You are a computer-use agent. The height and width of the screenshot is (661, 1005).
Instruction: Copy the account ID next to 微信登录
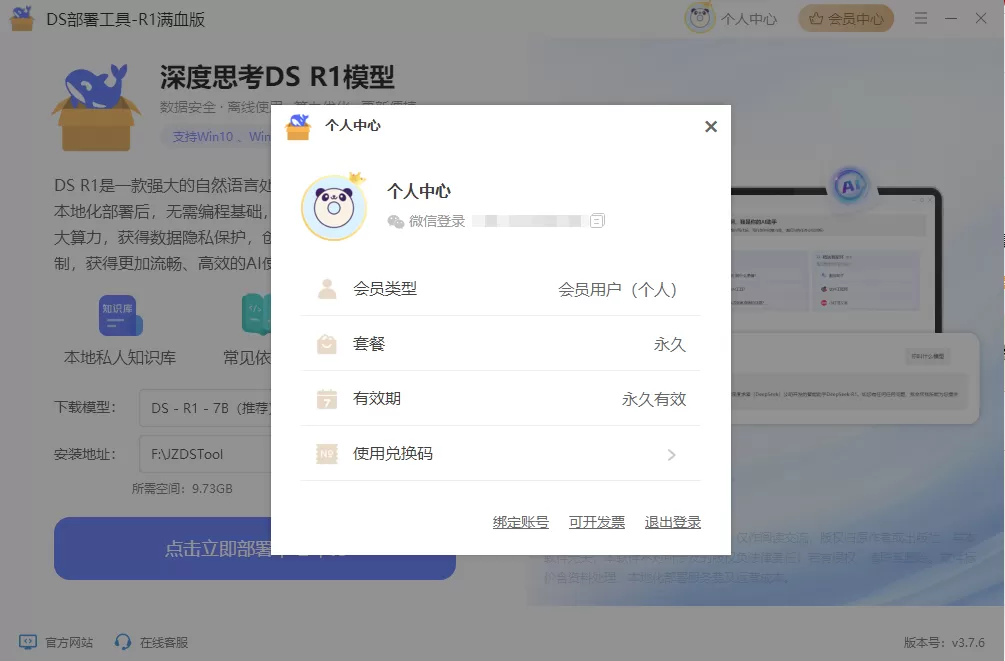(597, 221)
